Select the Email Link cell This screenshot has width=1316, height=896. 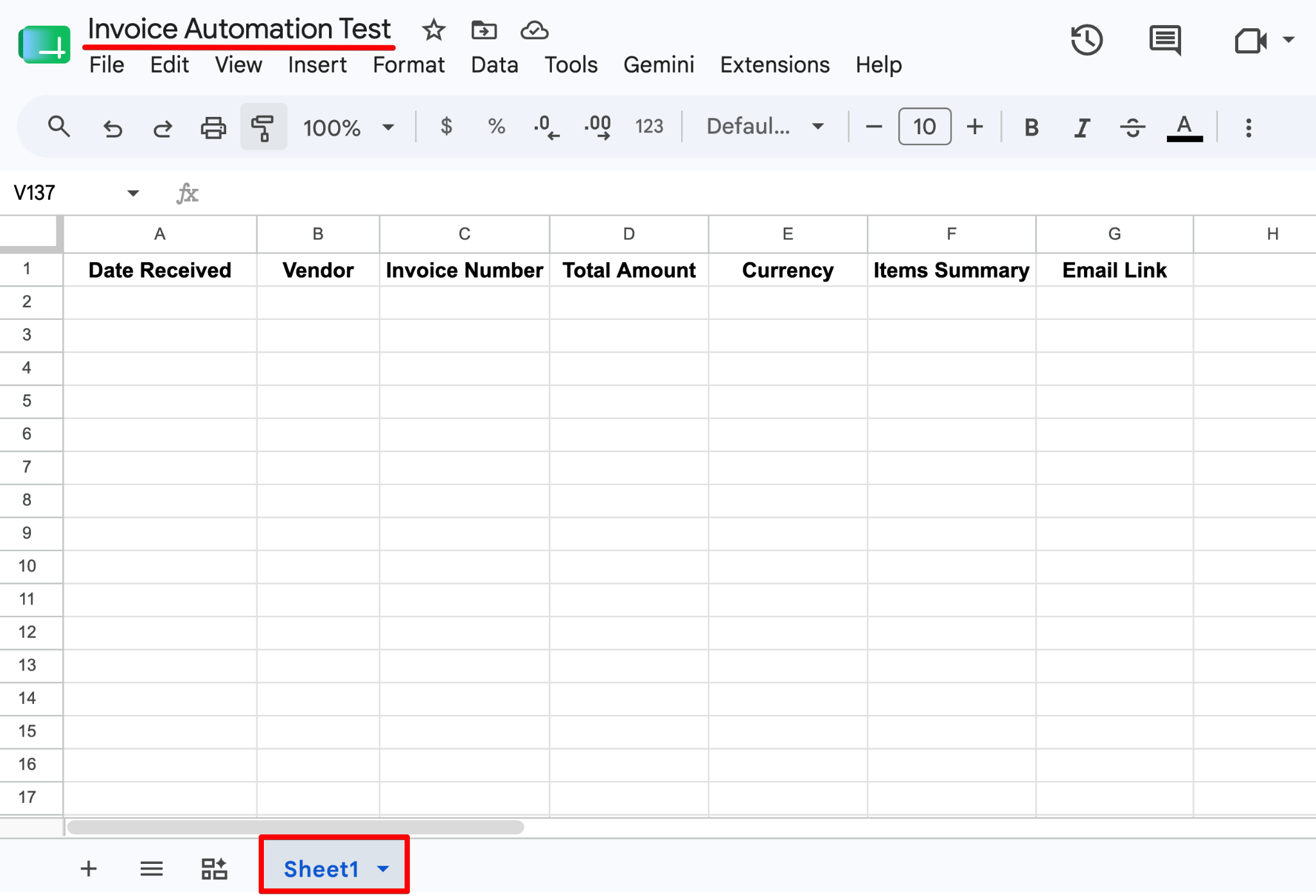click(x=1114, y=270)
